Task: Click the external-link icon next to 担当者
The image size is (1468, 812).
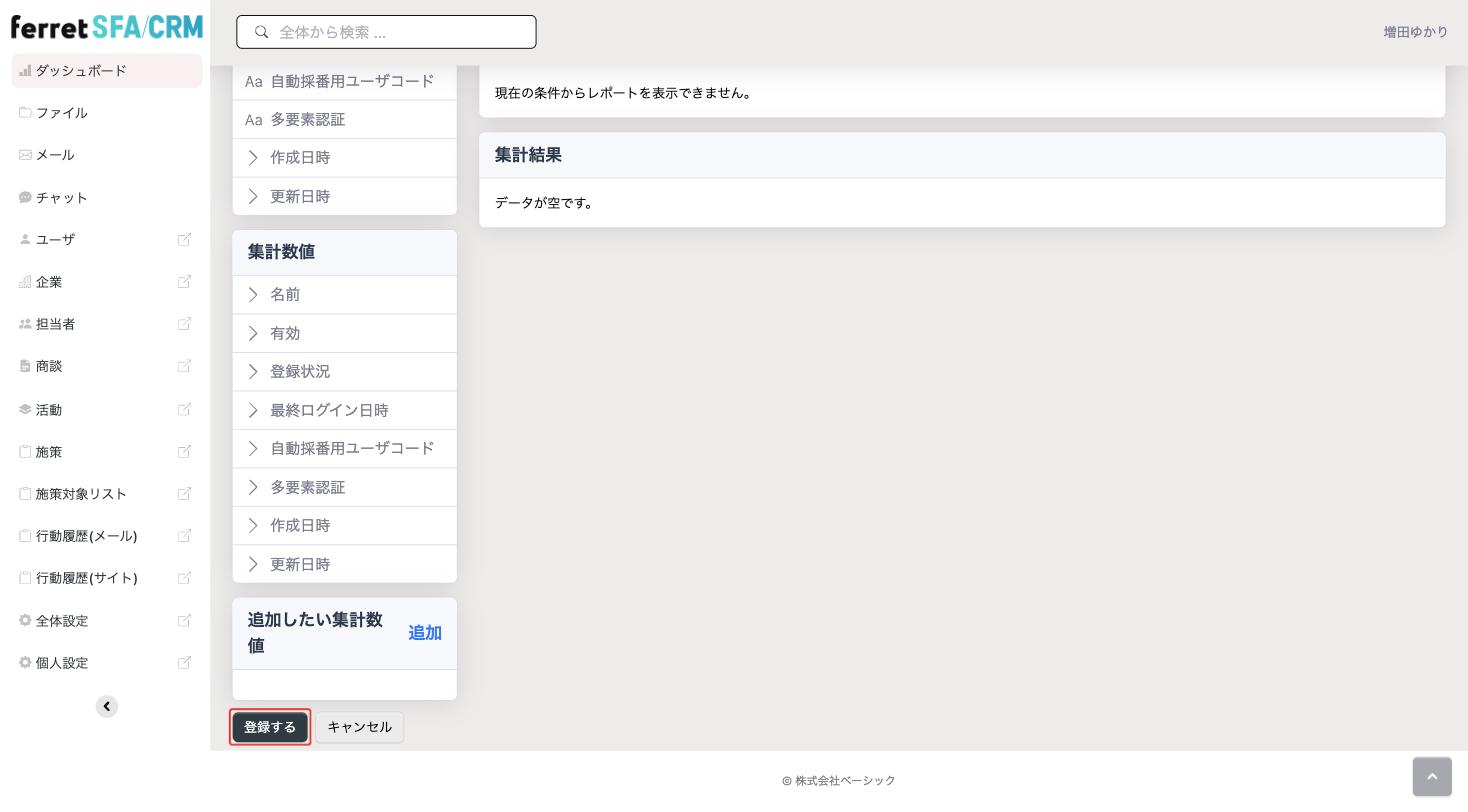Action: click(x=184, y=324)
